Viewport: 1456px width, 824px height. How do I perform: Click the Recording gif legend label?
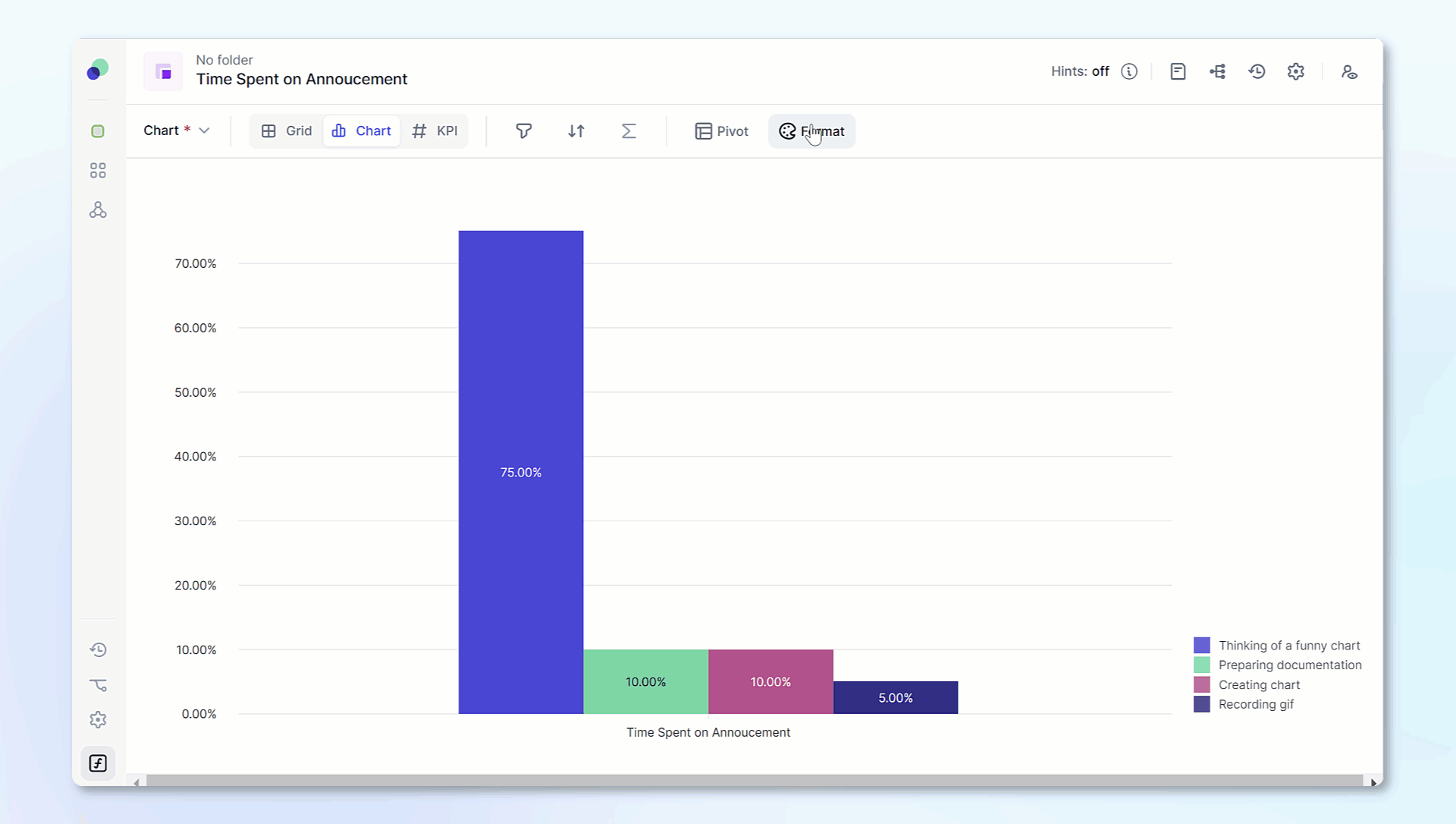[x=1256, y=704]
